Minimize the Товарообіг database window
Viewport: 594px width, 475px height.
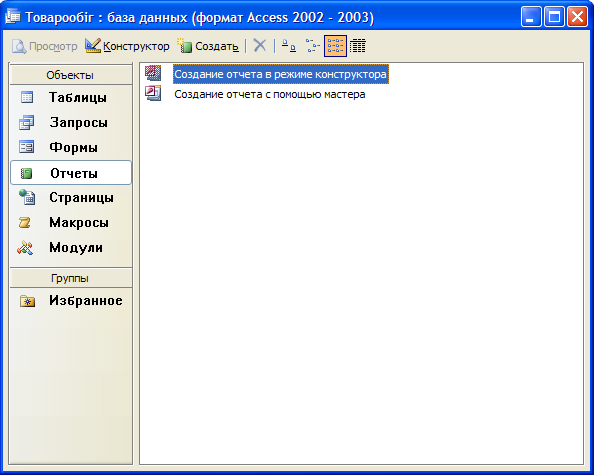click(531, 17)
